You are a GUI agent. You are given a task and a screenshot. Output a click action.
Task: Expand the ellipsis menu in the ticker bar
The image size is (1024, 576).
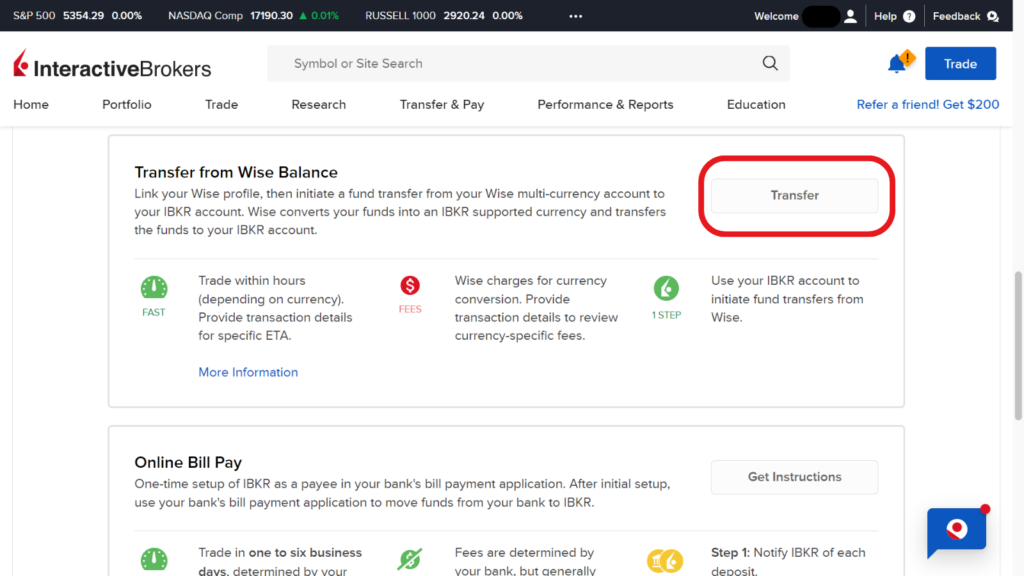[x=575, y=16]
